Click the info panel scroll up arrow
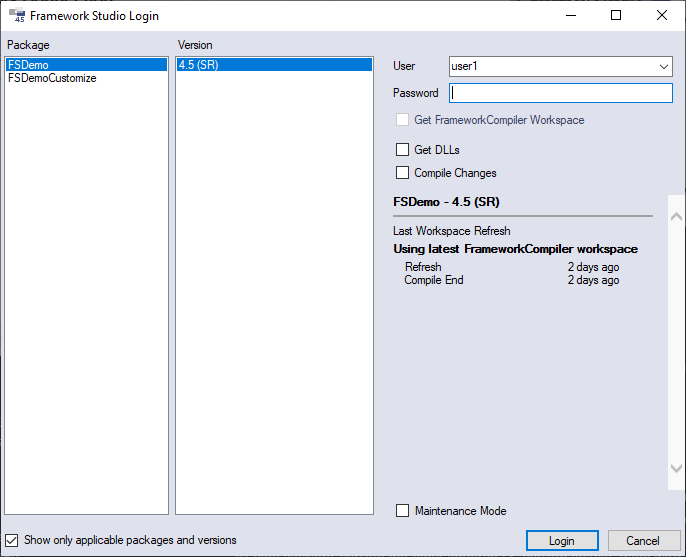Screen dimensions: 686x557 [676, 216]
